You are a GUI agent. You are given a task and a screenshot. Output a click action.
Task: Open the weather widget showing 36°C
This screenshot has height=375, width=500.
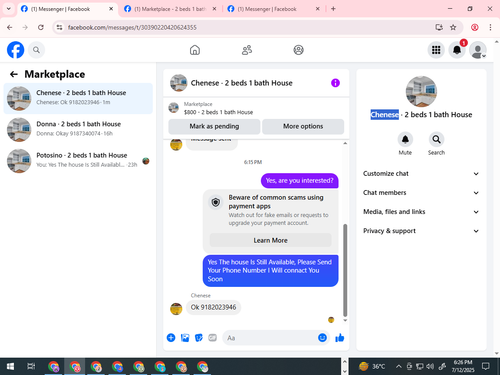pyautogui.click(x=371, y=366)
